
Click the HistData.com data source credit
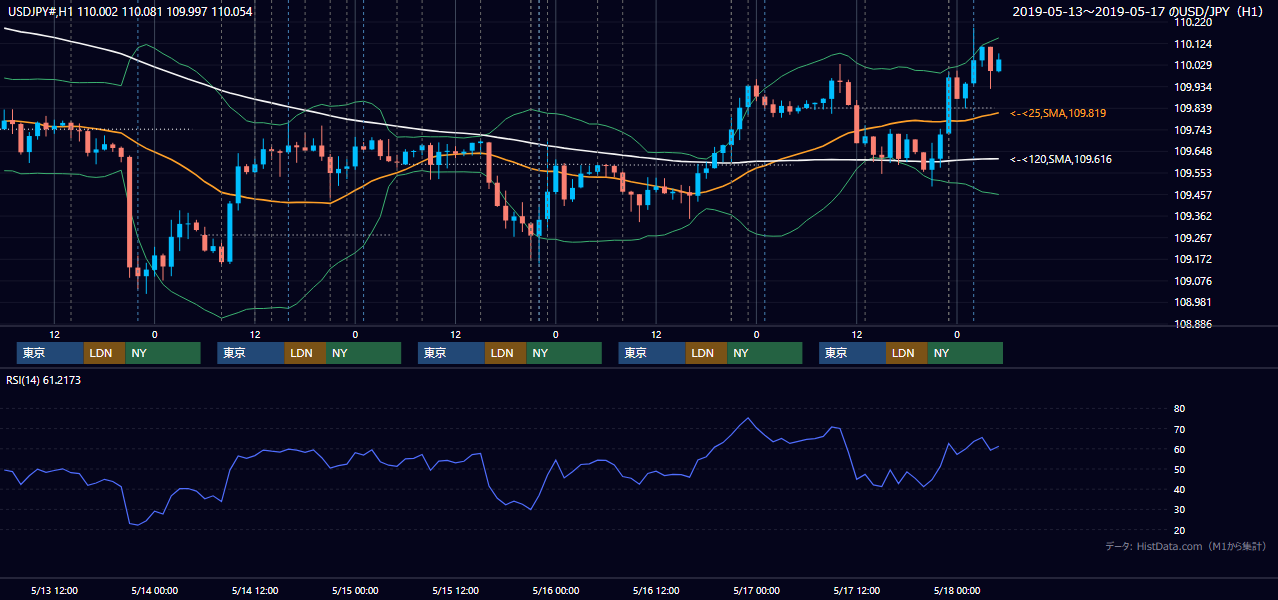[1185, 546]
